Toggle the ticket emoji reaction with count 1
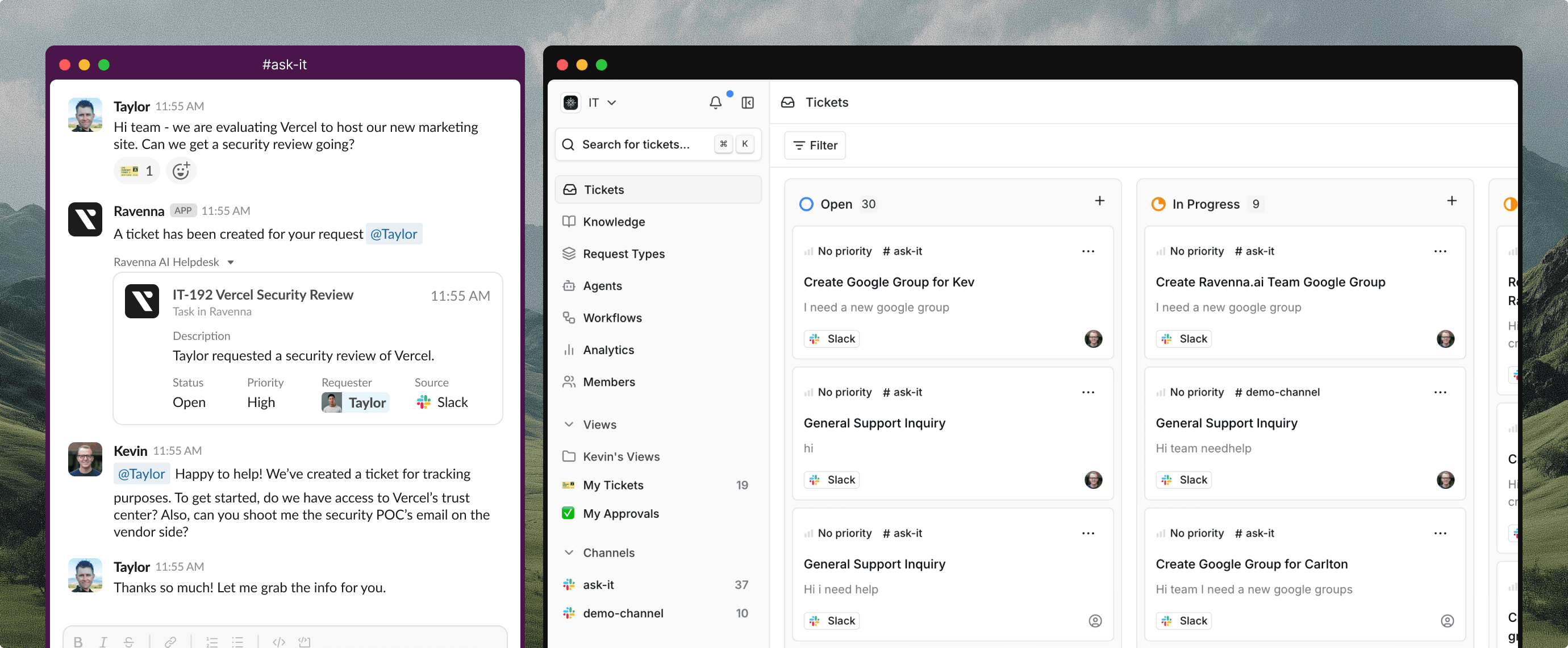The width and height of the screenshot is (1568, 648). click(x=136, y=171)
